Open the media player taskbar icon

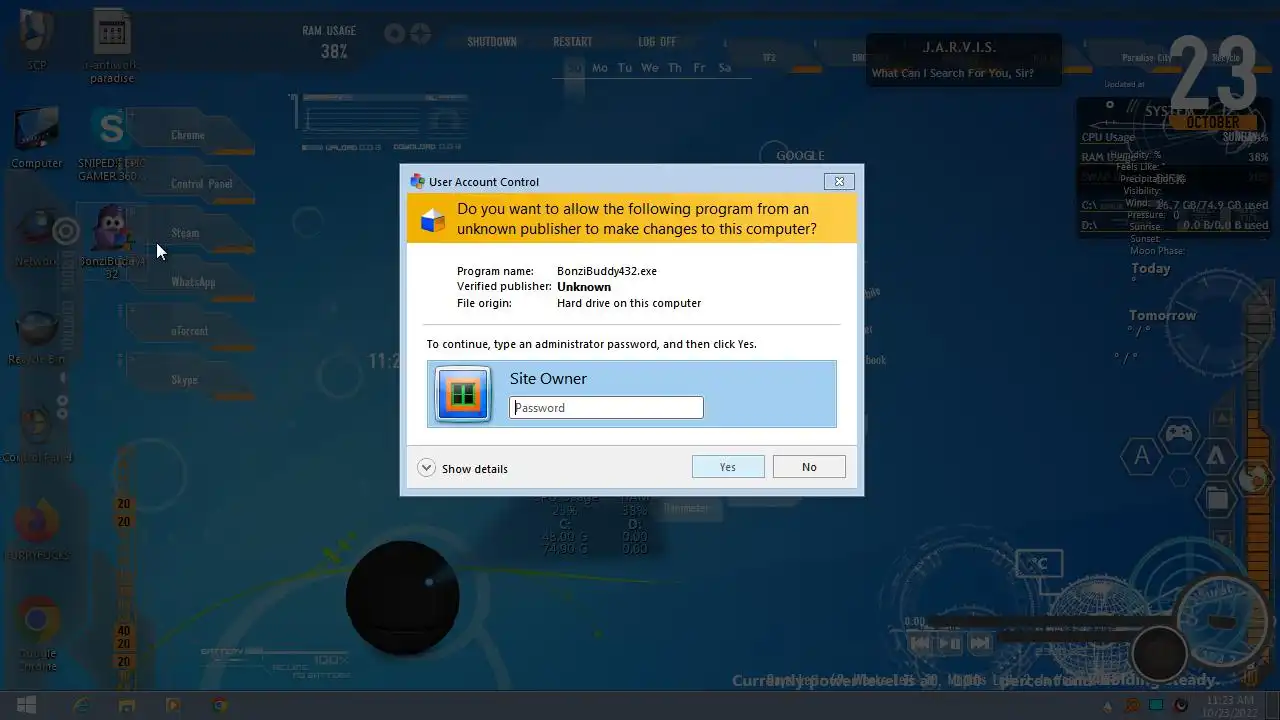(173, 705)
